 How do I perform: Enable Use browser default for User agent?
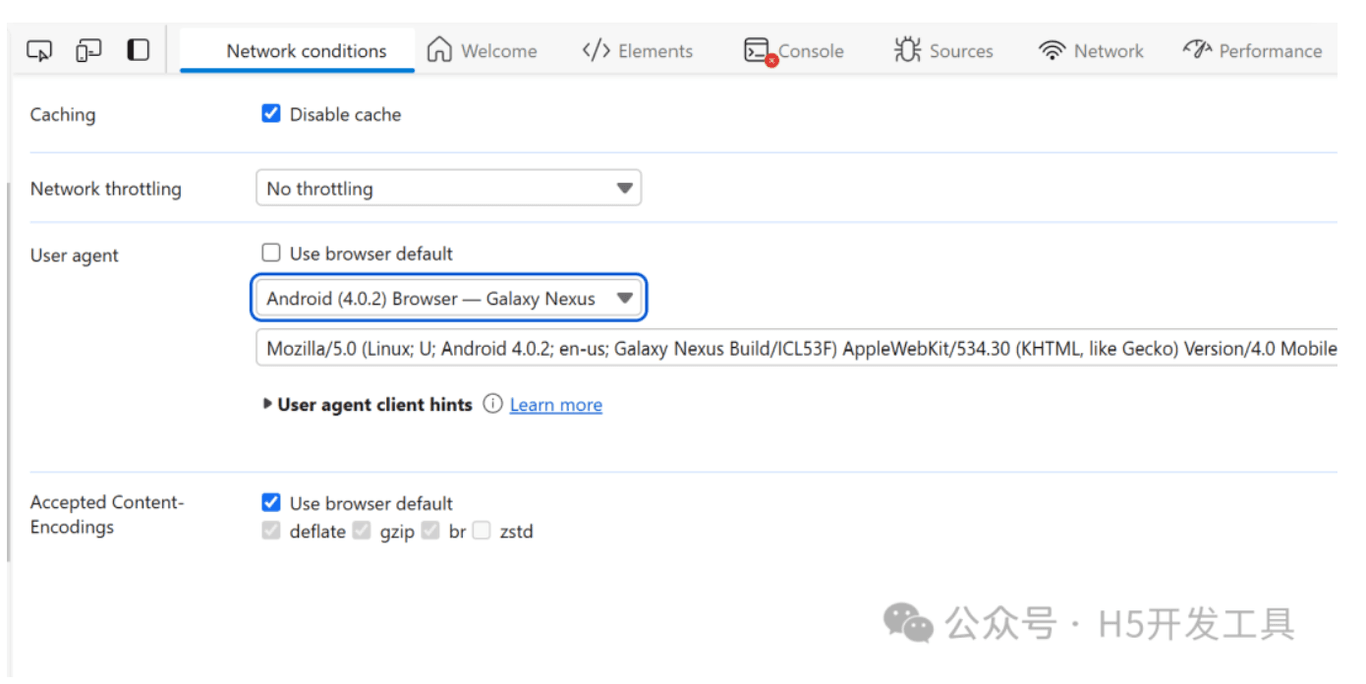pyautogui.click(x=271, y=253)
